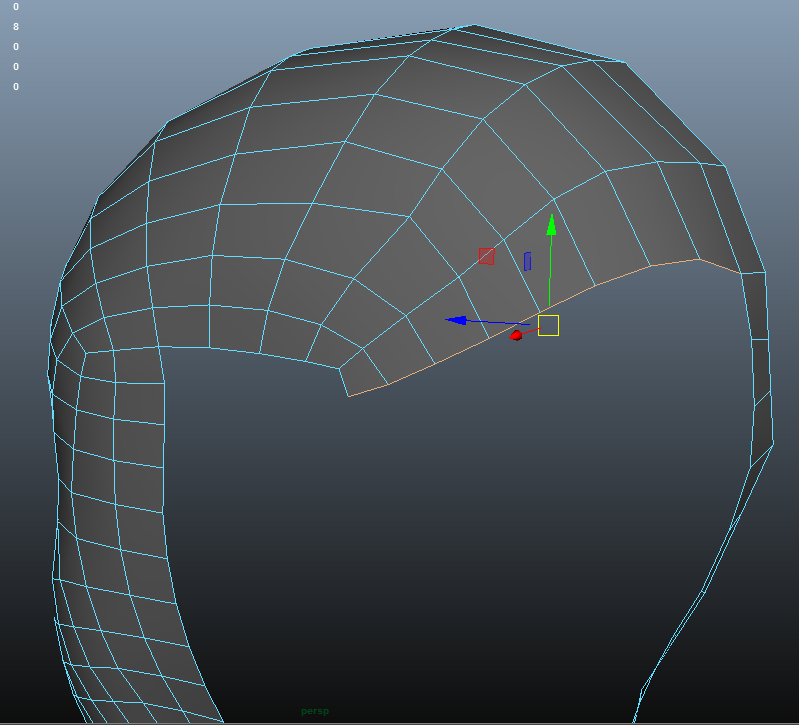
Task: Click the blue Z-axis move arrow
Action: (456, 320)
